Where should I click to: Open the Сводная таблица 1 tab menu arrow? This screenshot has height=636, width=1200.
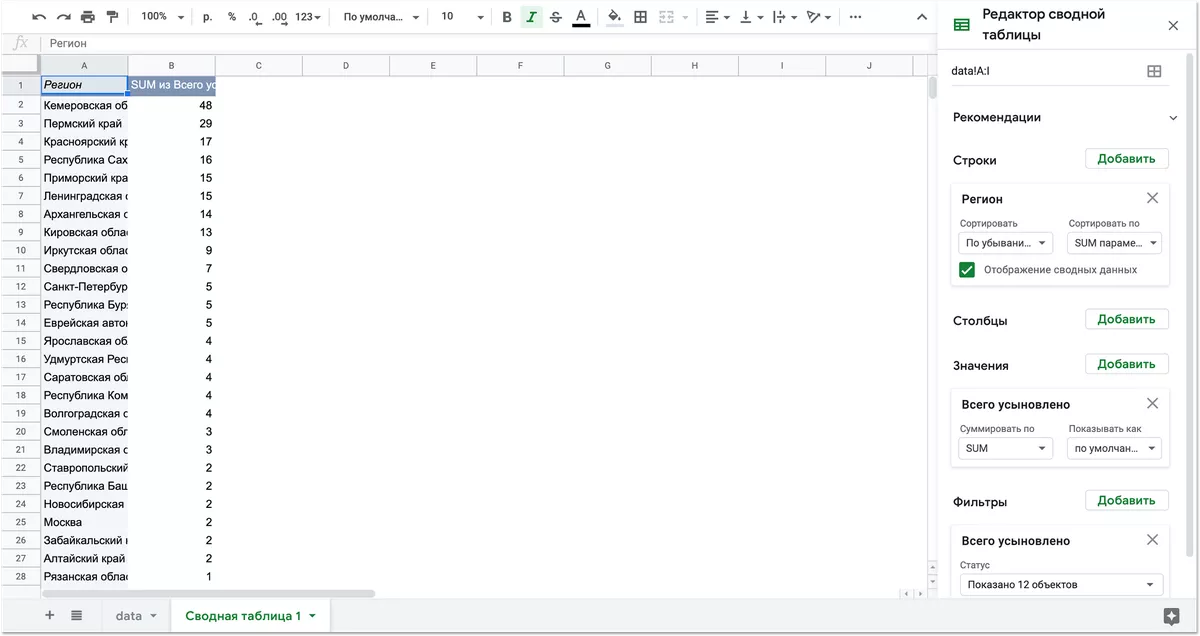(312, 616)
